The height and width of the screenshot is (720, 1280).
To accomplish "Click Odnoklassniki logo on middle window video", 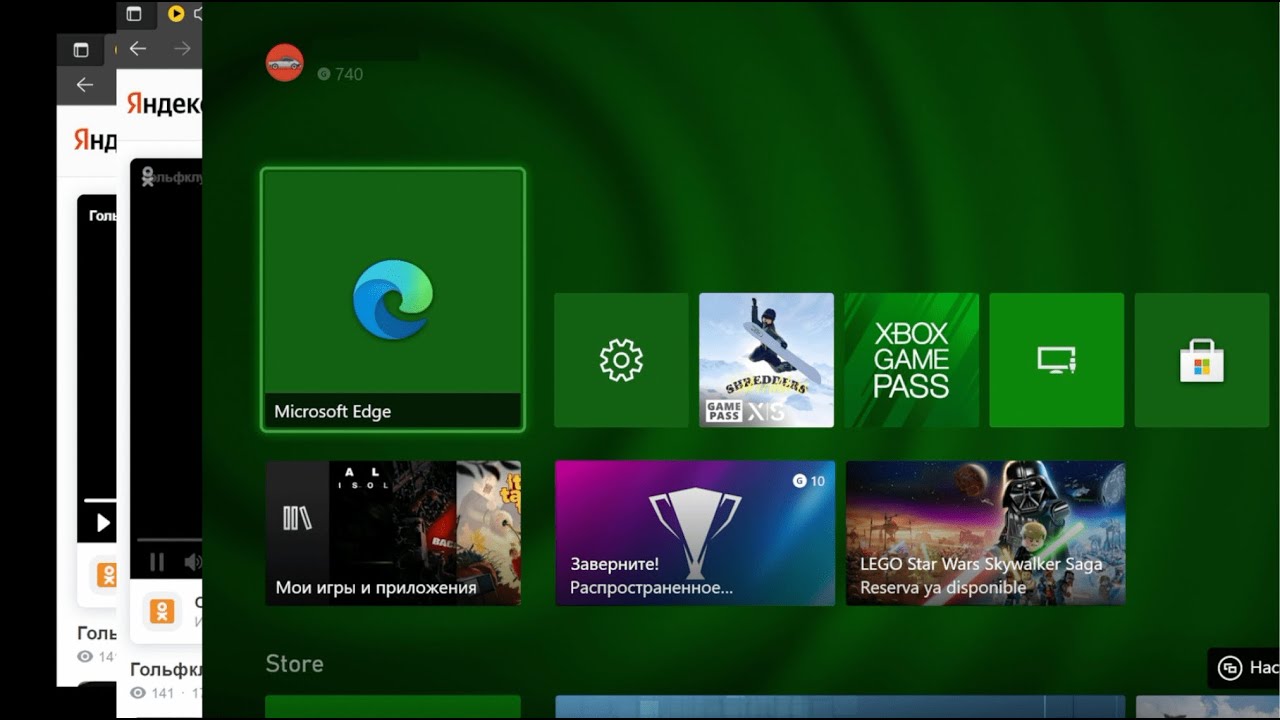I will click(x=148, y=177).
